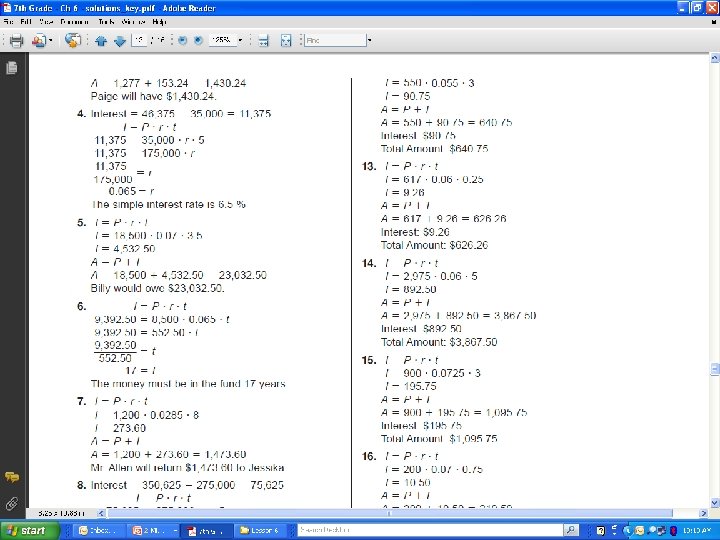Image resolution: width=720 pixels, height=540 pixels.
Task: Switch to the Adobe Reader taskbar button
Action: tap(207, 531)
